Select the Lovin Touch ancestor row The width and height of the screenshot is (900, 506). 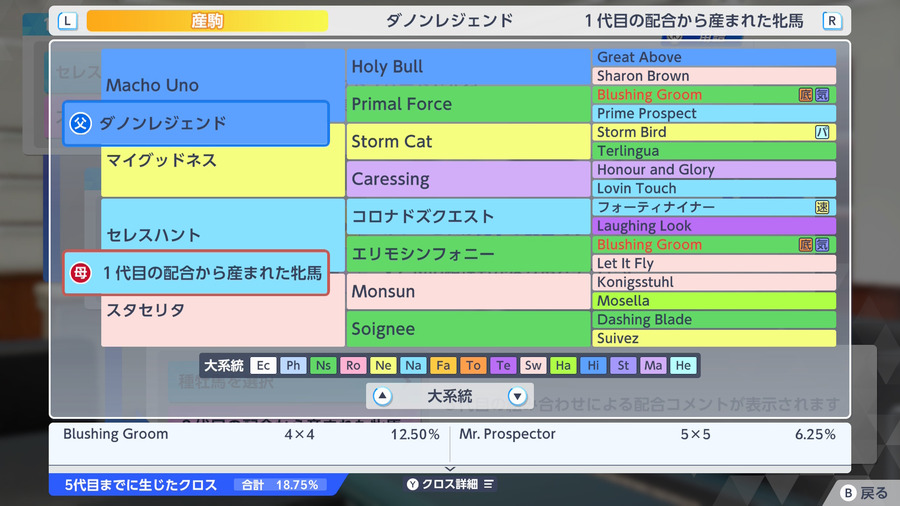click(714, 189)
